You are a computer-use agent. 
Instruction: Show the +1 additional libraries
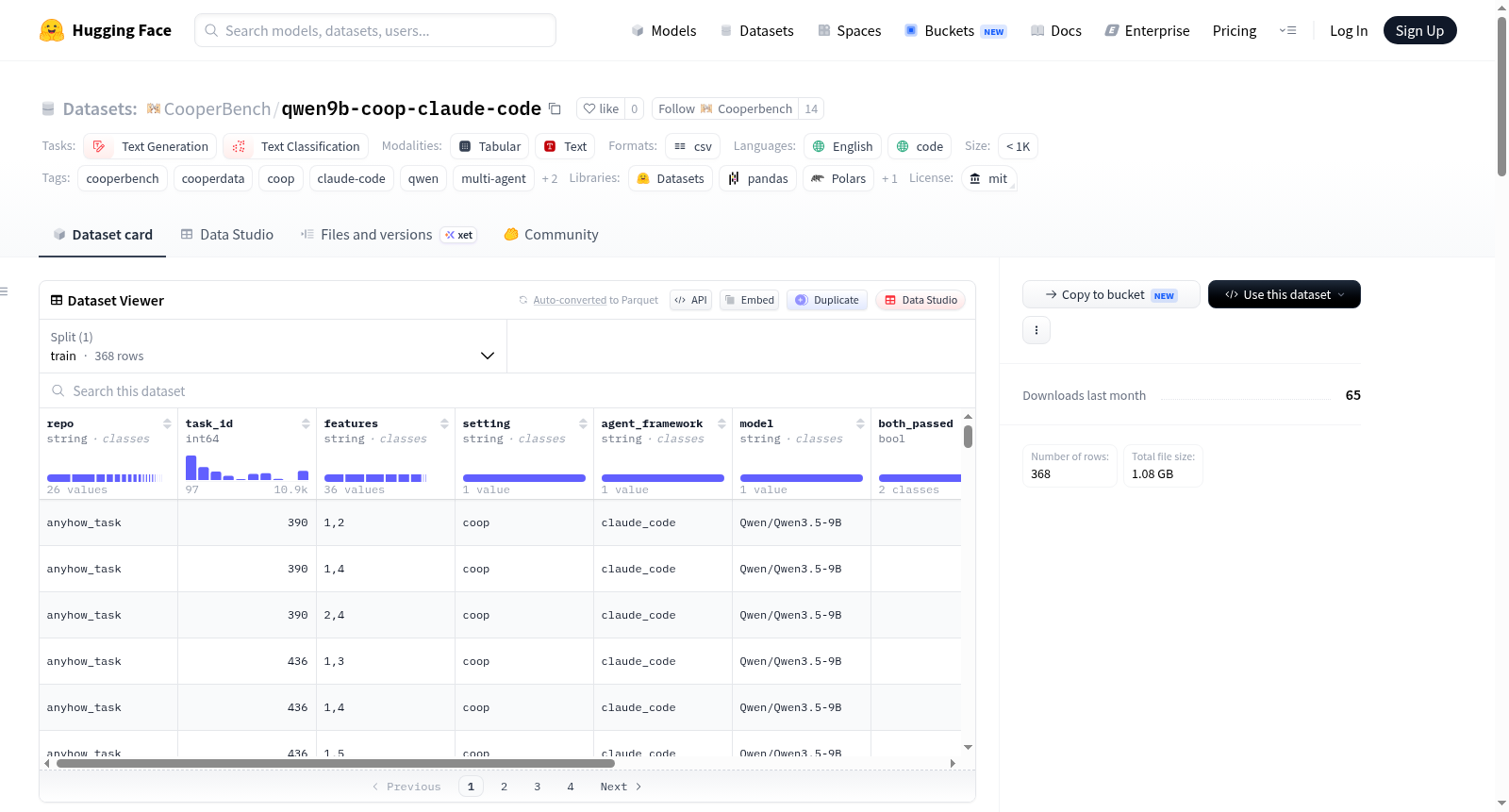[x=889, y=178]
